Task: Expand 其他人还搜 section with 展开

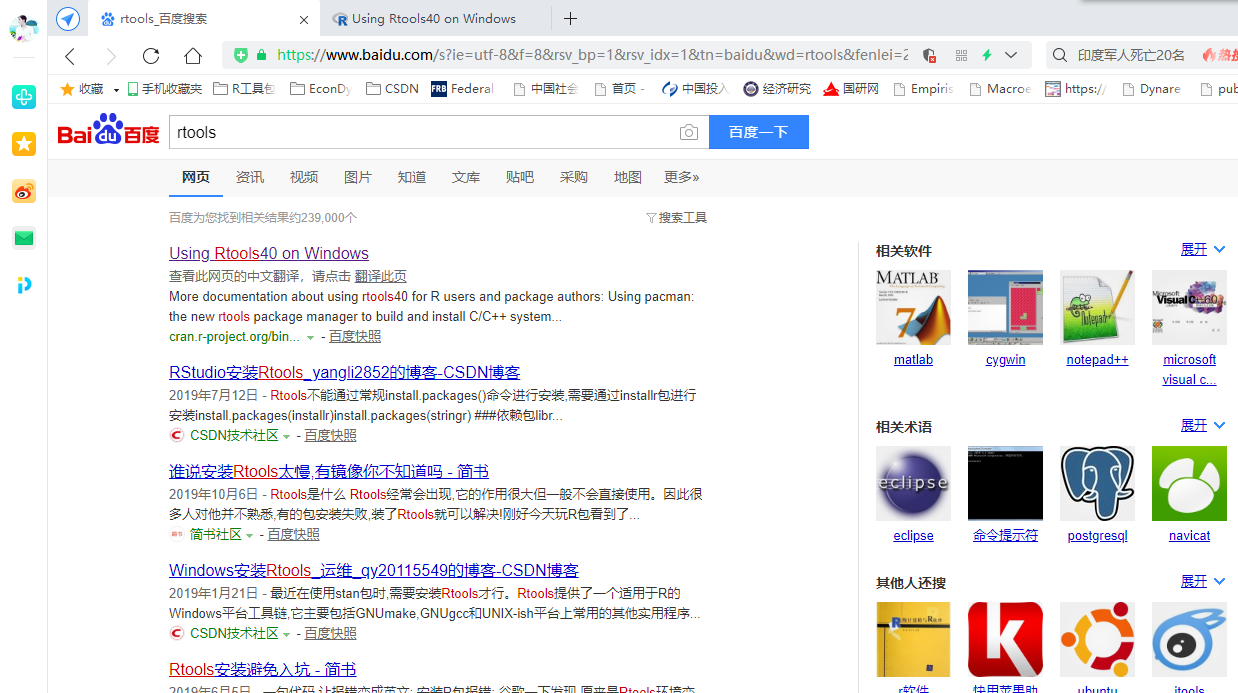Action: pyautogui.click(x=1203, y=581)
